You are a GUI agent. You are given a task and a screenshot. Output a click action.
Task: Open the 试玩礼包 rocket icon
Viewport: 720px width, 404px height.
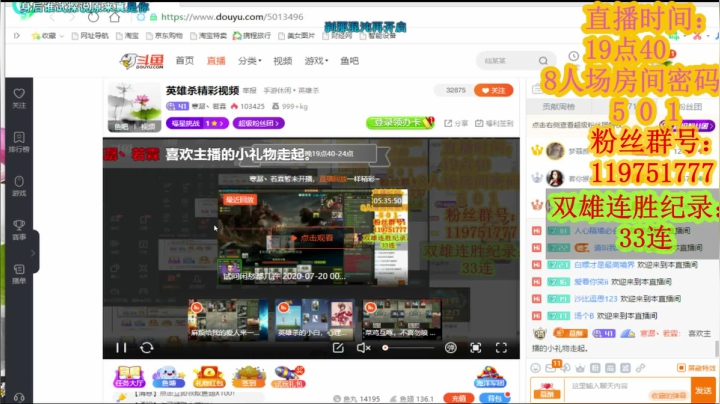(x=288, y=377)
